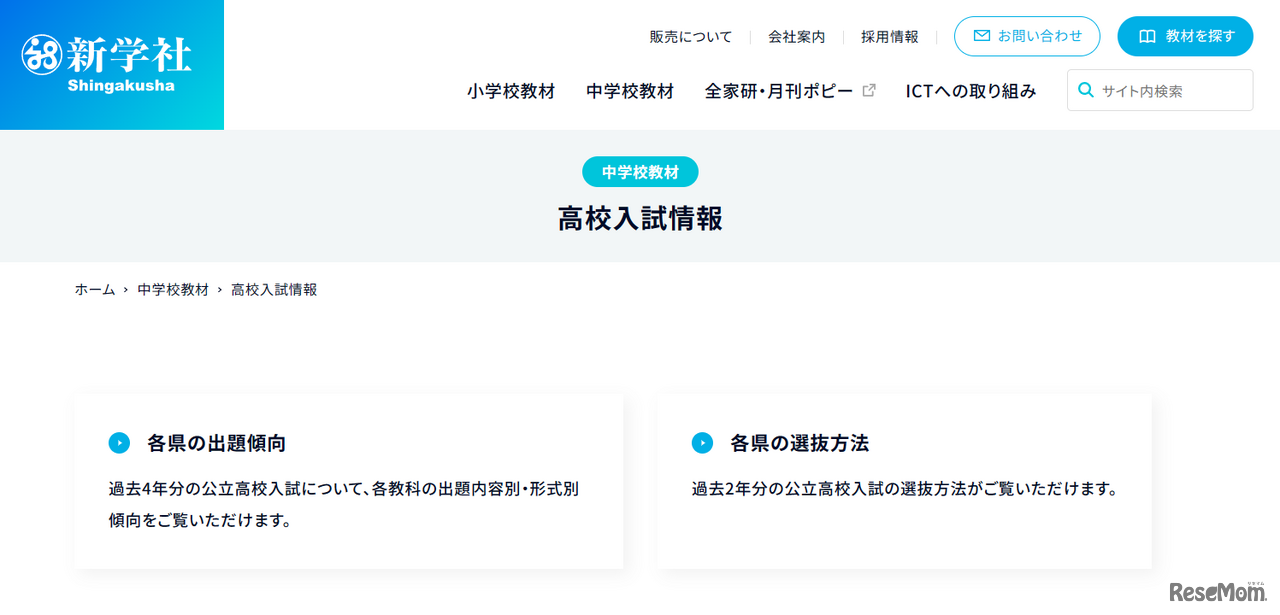
Task: Open the 採用情報 link
Action: coord(890,37)
